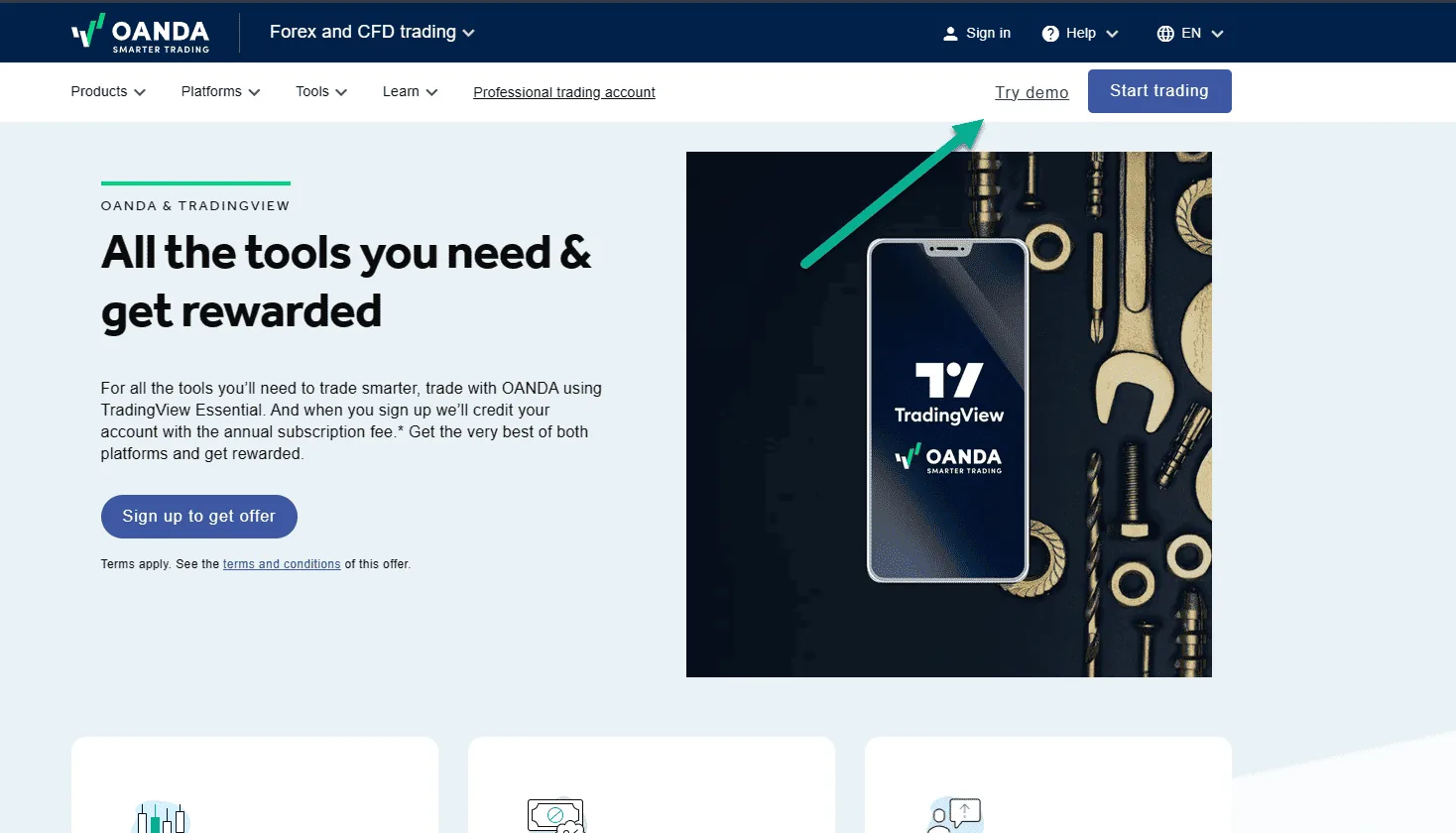Click the globe language icon
This screenshot has height=833, width=1456.
tap(1165, 34)
